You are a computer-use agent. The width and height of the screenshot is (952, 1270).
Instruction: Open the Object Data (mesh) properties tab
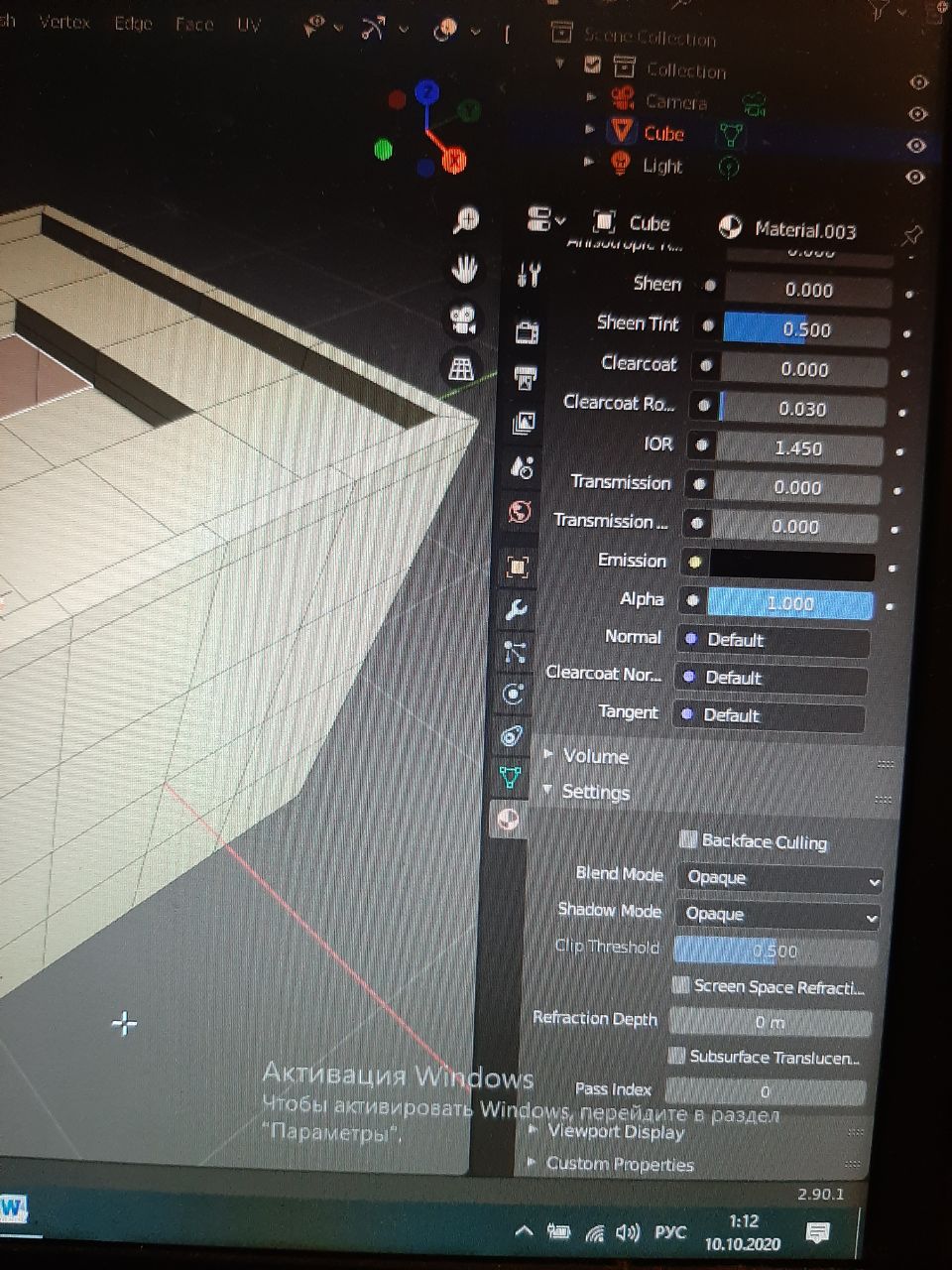click(510, 777)
